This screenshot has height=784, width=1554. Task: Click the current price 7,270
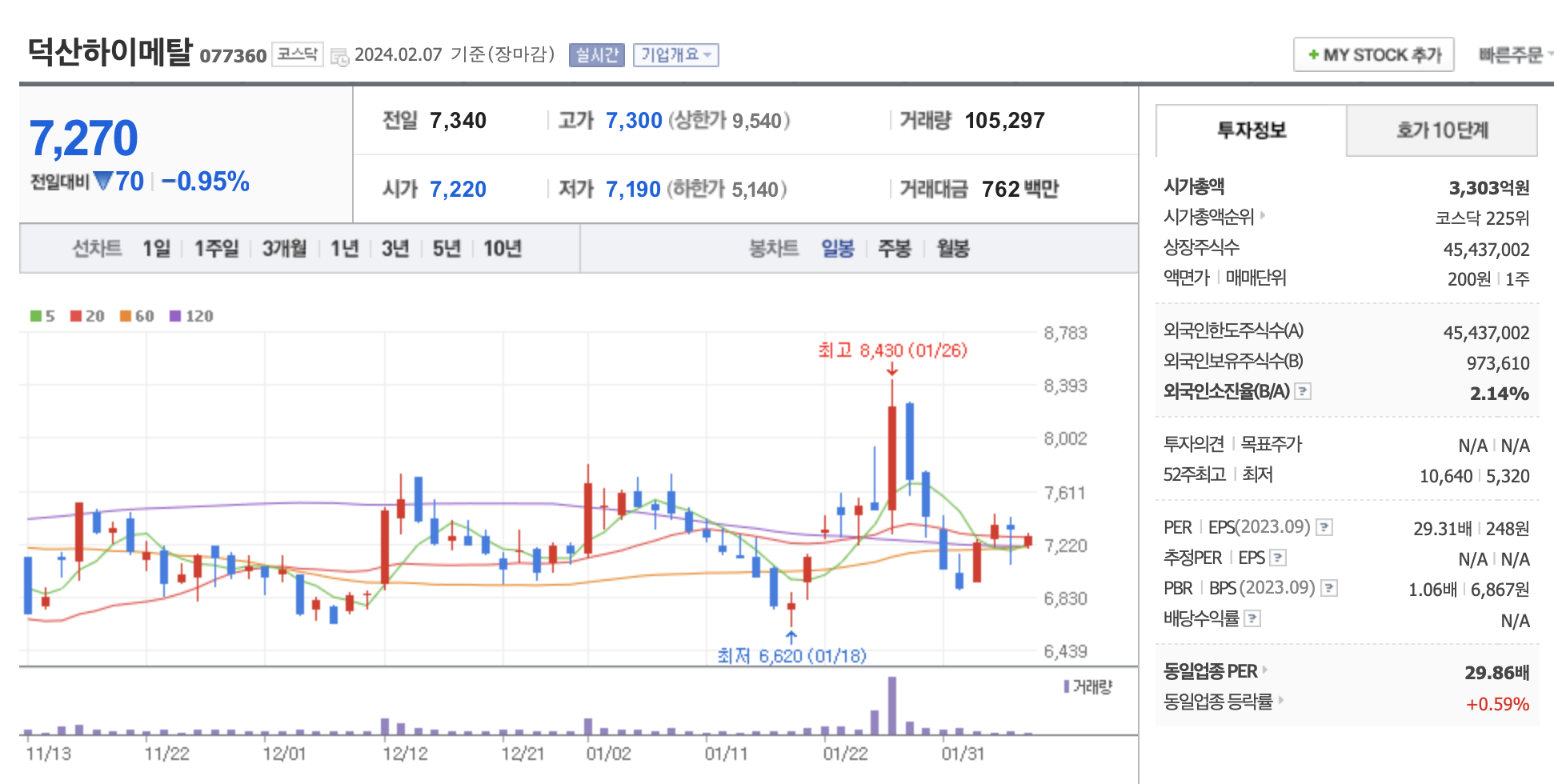point(84,138)
